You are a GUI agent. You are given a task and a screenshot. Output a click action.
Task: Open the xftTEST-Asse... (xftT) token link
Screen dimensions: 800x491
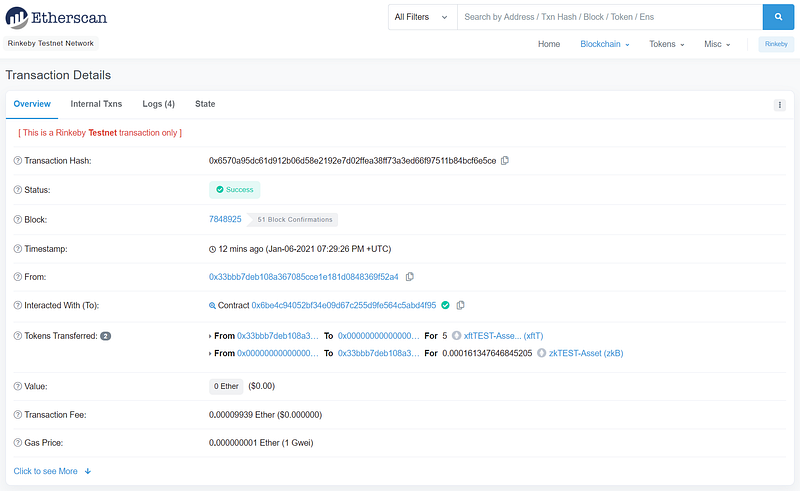pyautogui.click(x=504, y=336)
